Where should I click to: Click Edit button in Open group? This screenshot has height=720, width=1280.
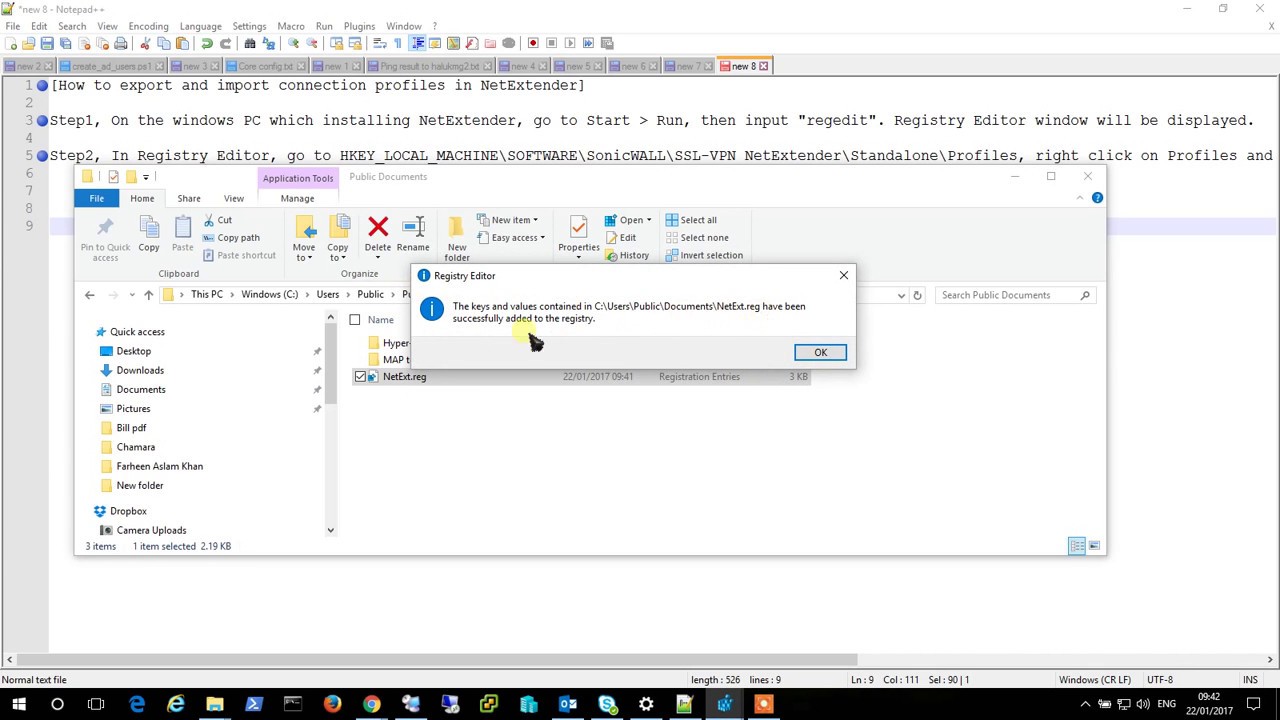point(620,238)
